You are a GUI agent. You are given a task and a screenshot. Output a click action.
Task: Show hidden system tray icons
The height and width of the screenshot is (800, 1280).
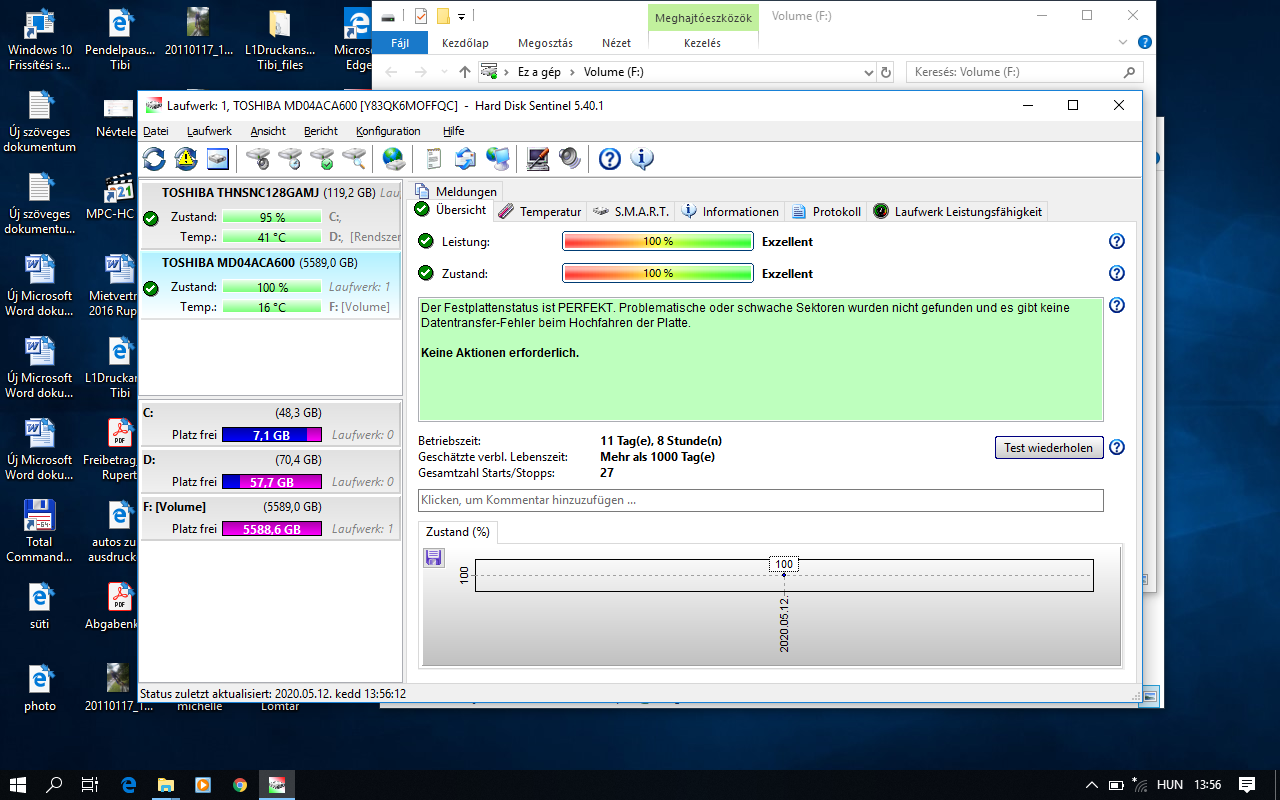(1091, 785)
